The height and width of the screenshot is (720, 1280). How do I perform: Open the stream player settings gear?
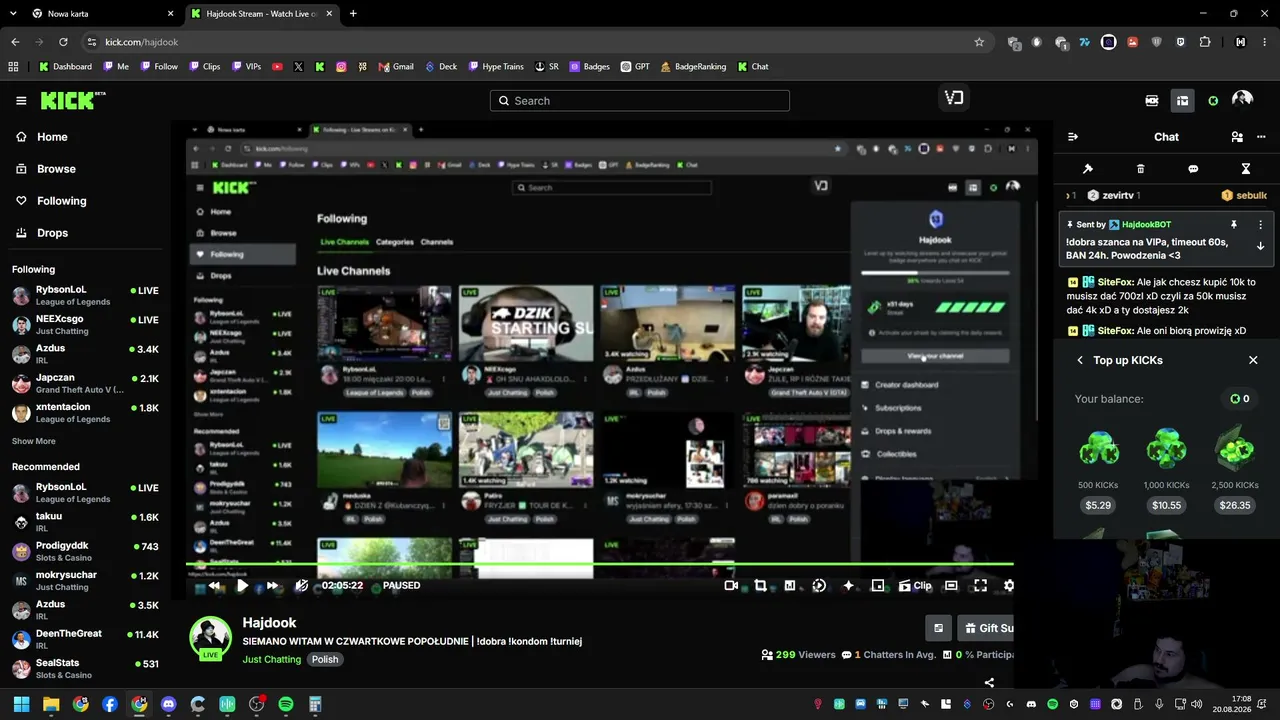(1008, 586)
